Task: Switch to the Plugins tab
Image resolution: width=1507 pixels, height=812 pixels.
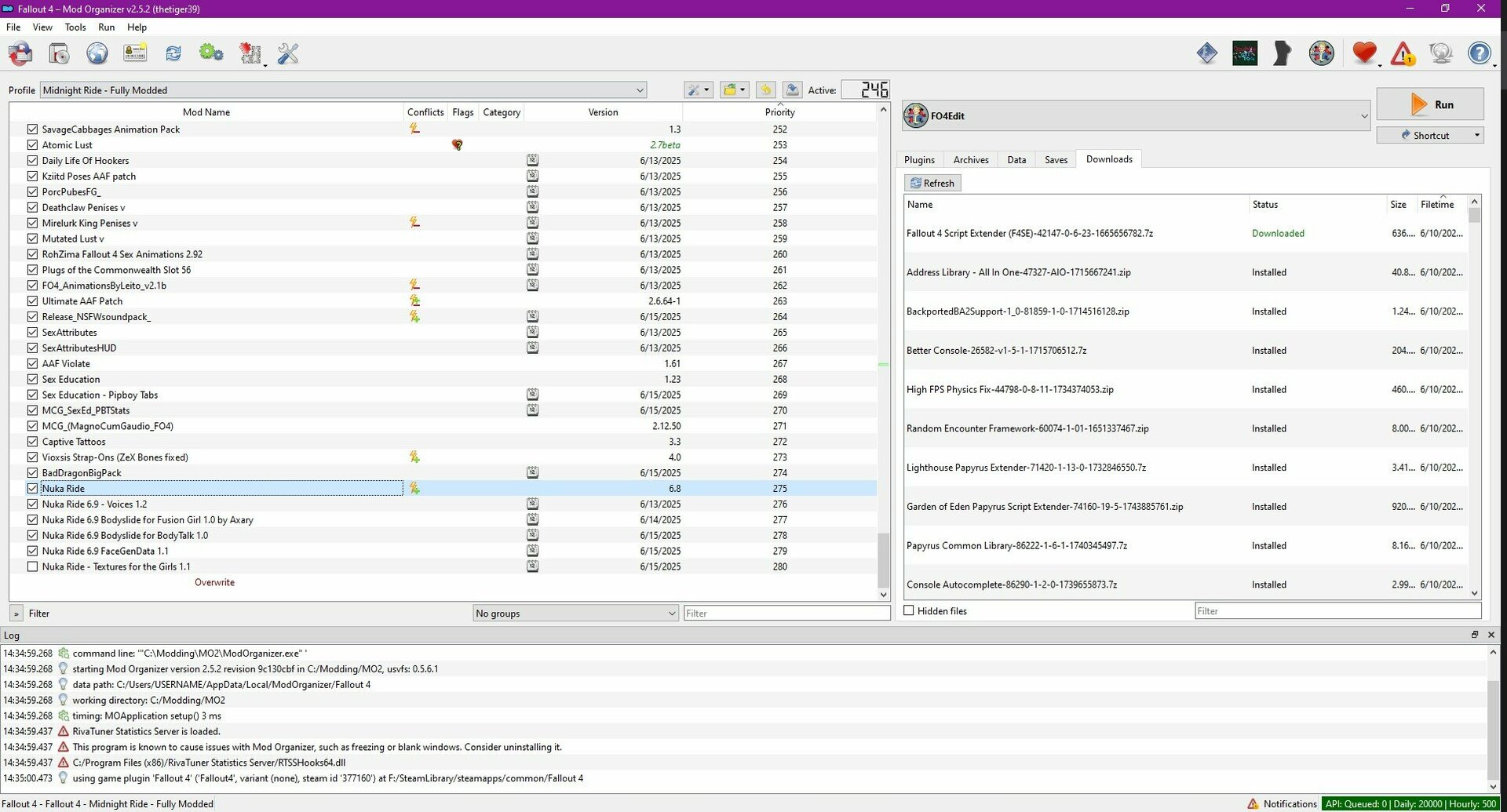Action: coord(919,159)
